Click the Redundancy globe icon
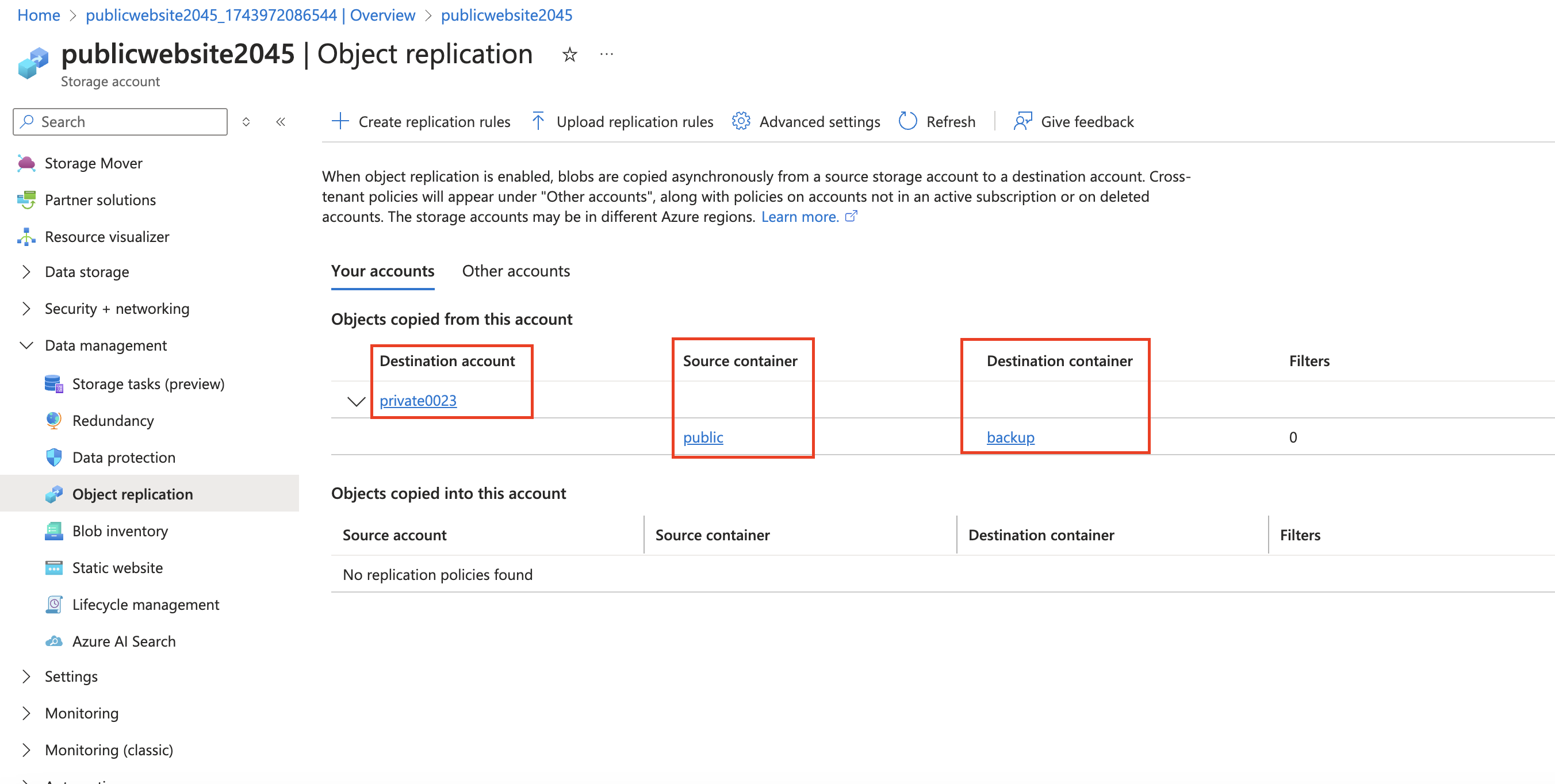This screenshot has height=784, width=1555. [x=53, y=421]
